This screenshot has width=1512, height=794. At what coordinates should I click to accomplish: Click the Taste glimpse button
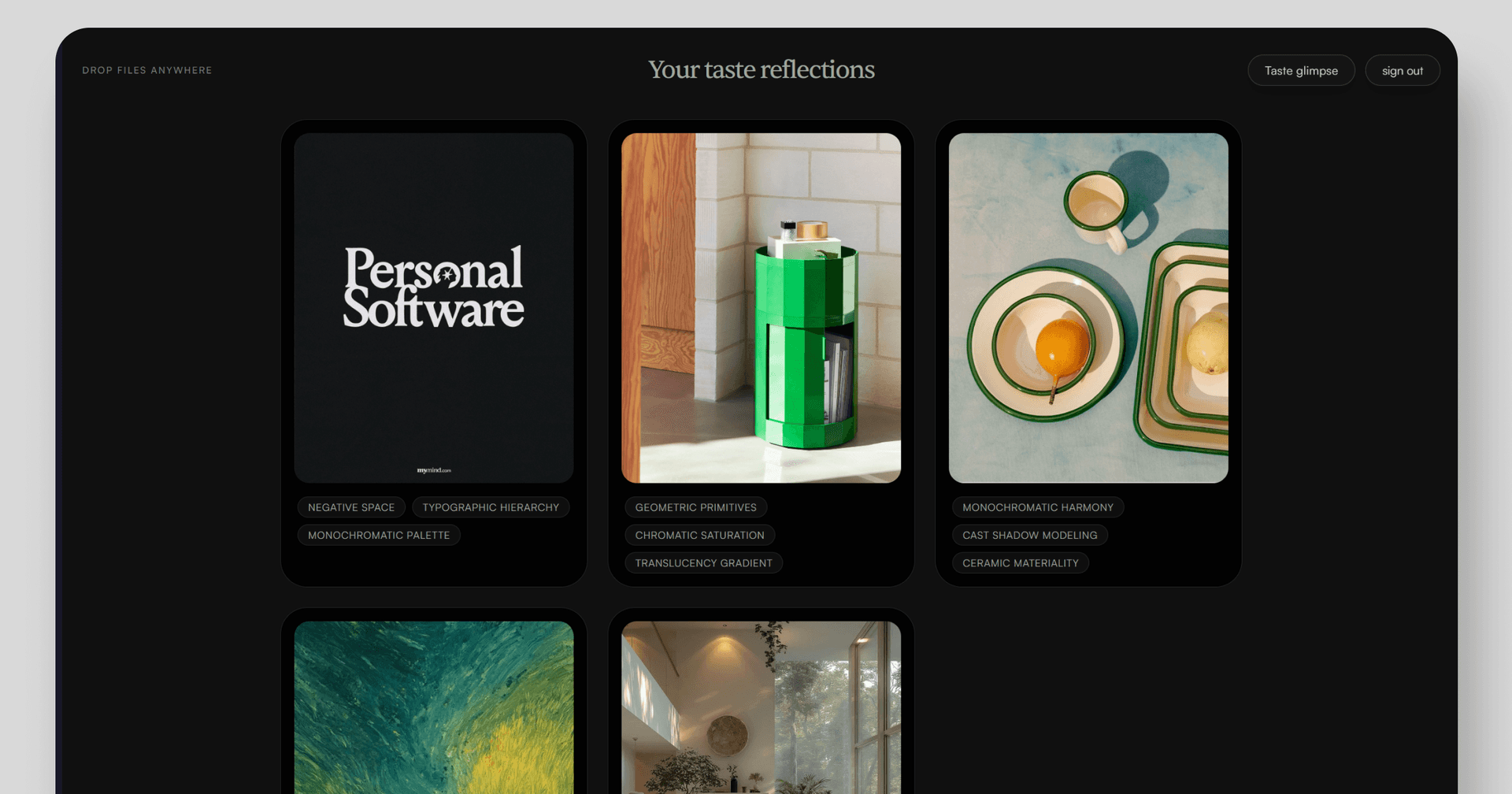tap(1300, 70)
